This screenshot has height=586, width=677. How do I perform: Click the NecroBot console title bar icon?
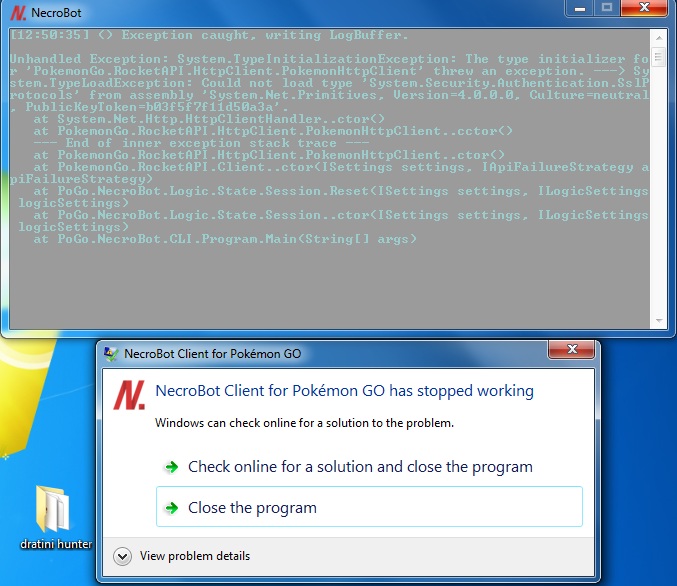coord(18,13)
